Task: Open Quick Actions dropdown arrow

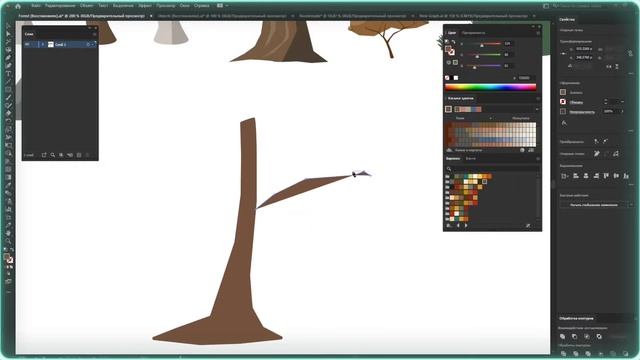Action: pyautogui.click(x=631, y=204)
